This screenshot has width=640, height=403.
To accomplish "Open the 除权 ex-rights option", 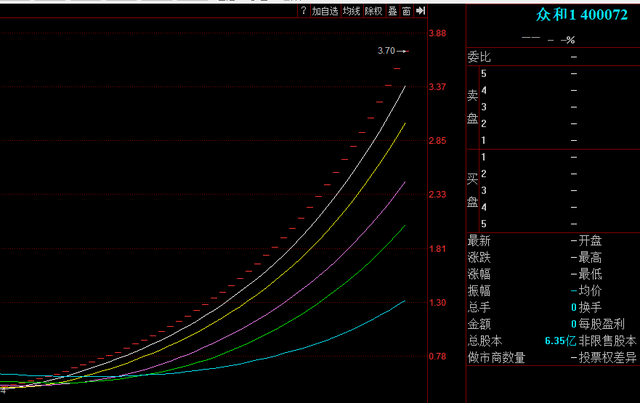I will click(373, 12).
